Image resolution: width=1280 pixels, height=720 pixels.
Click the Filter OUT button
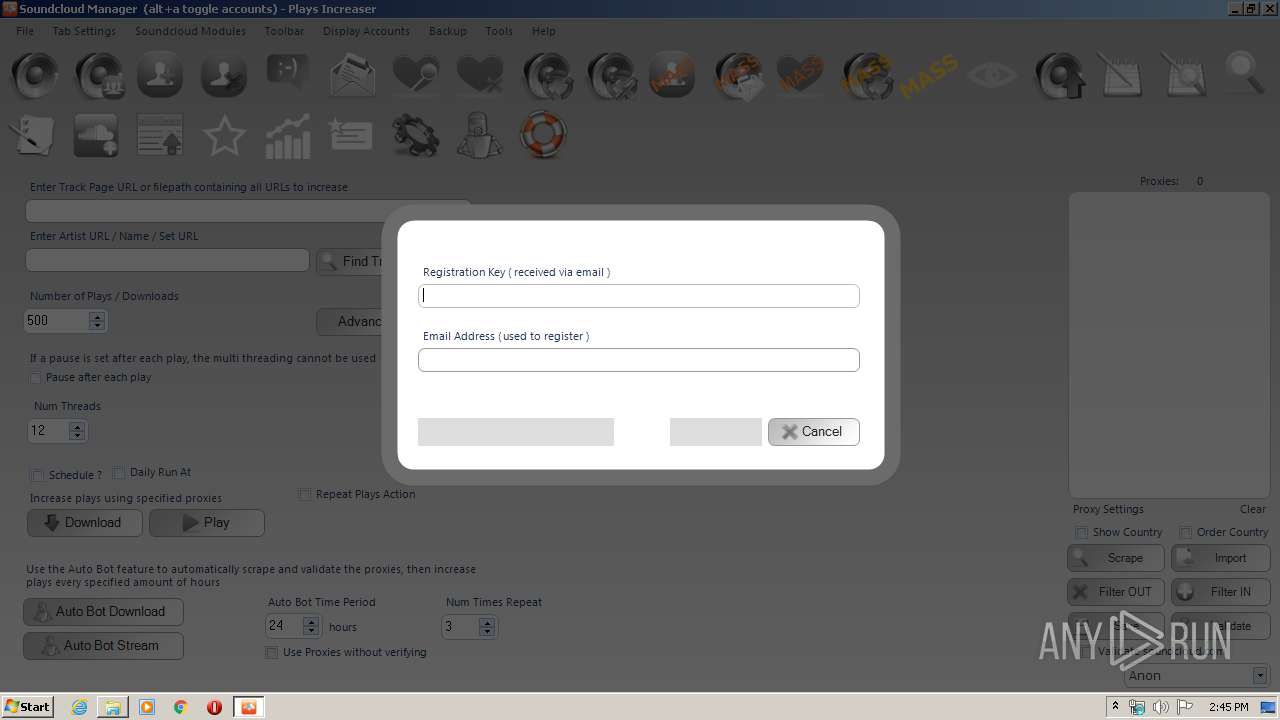1116,592
